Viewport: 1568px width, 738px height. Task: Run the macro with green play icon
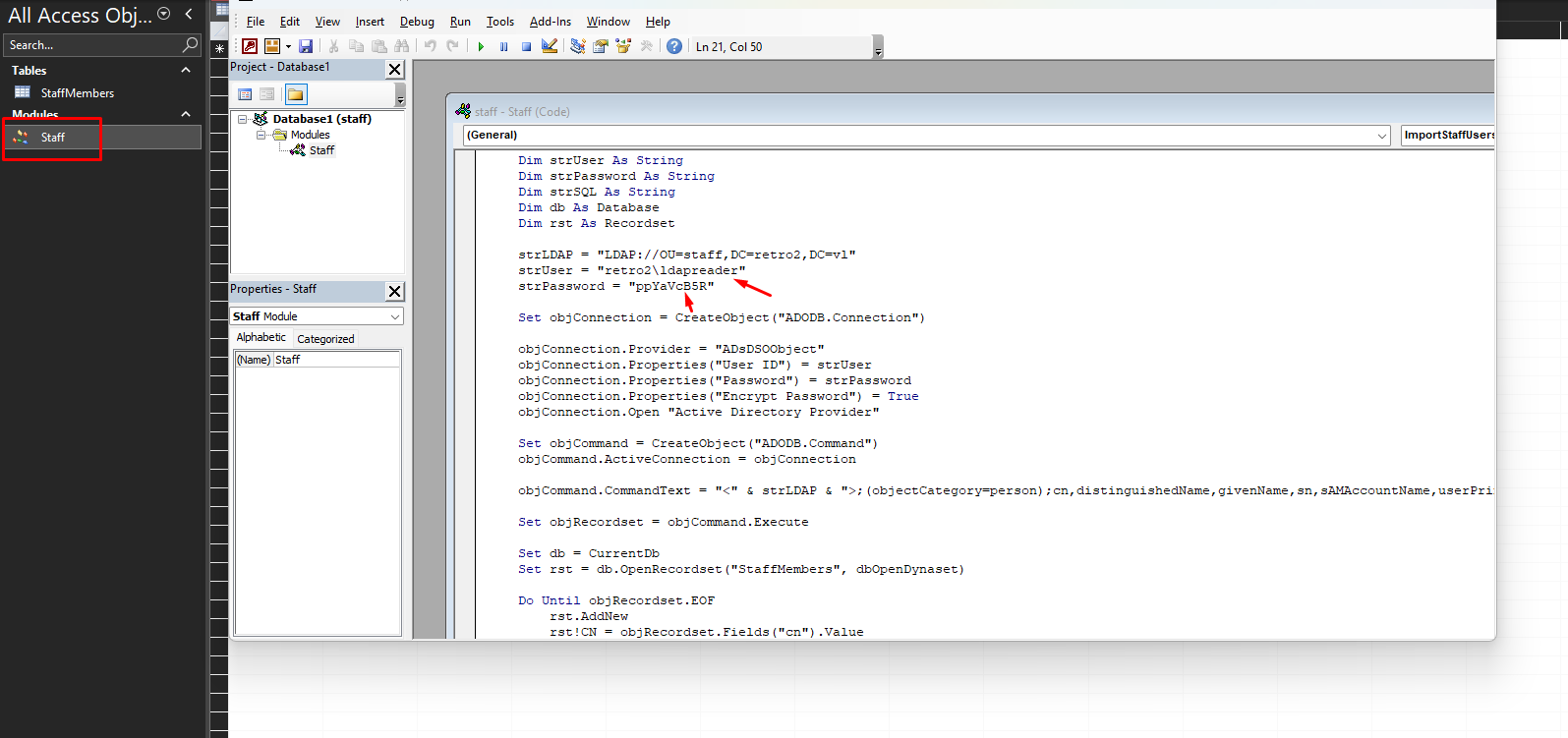[481, 46]
